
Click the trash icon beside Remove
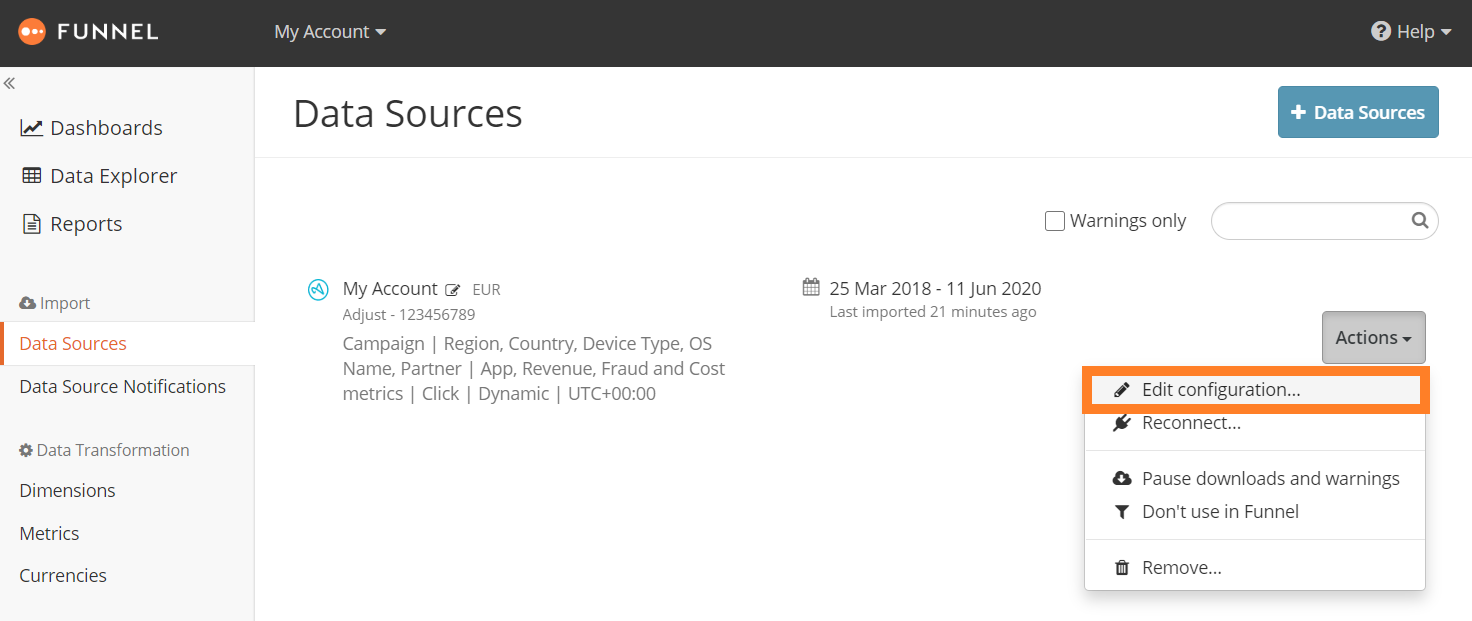tap(1122, 568)
